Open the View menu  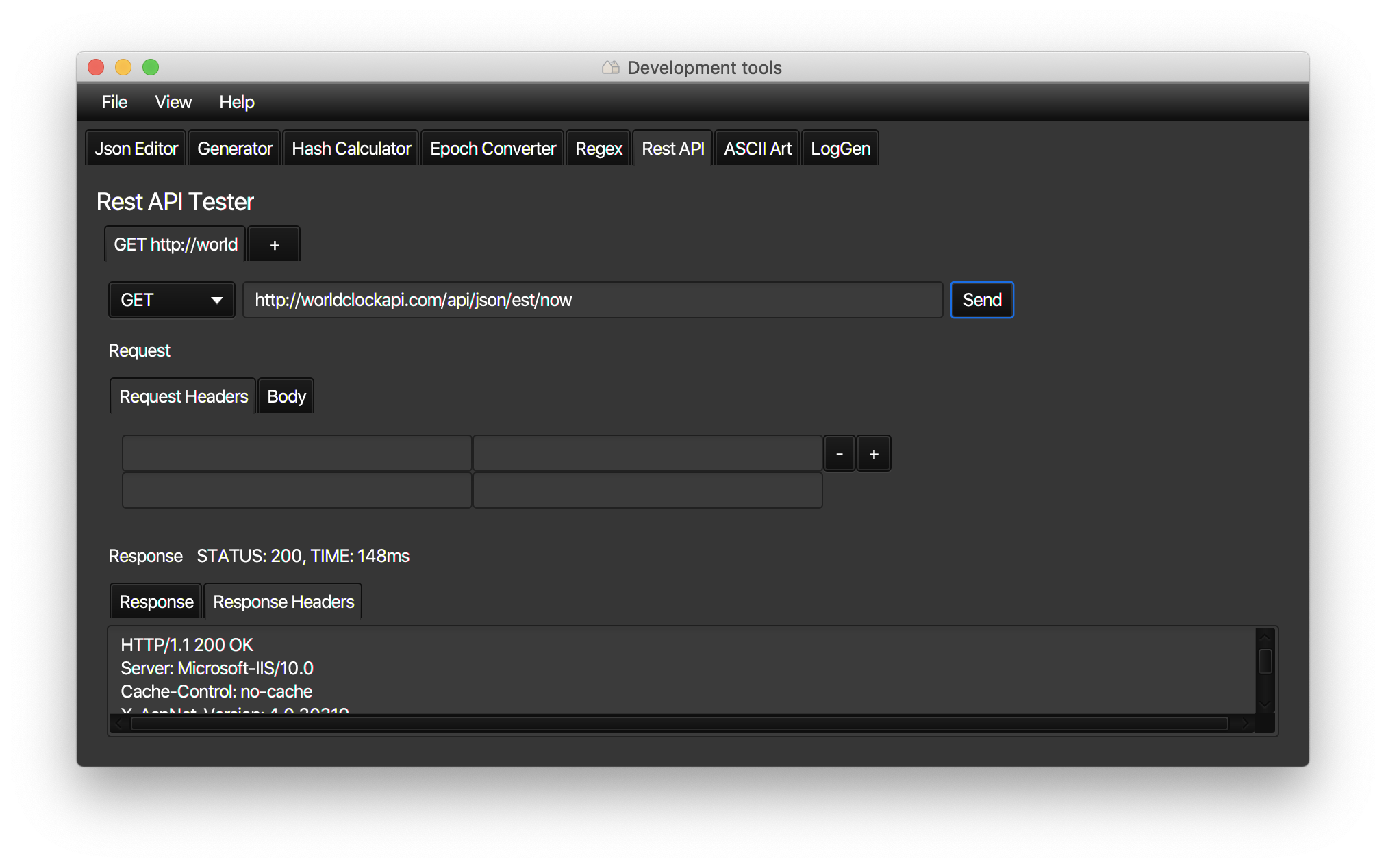tap(173, 102)
